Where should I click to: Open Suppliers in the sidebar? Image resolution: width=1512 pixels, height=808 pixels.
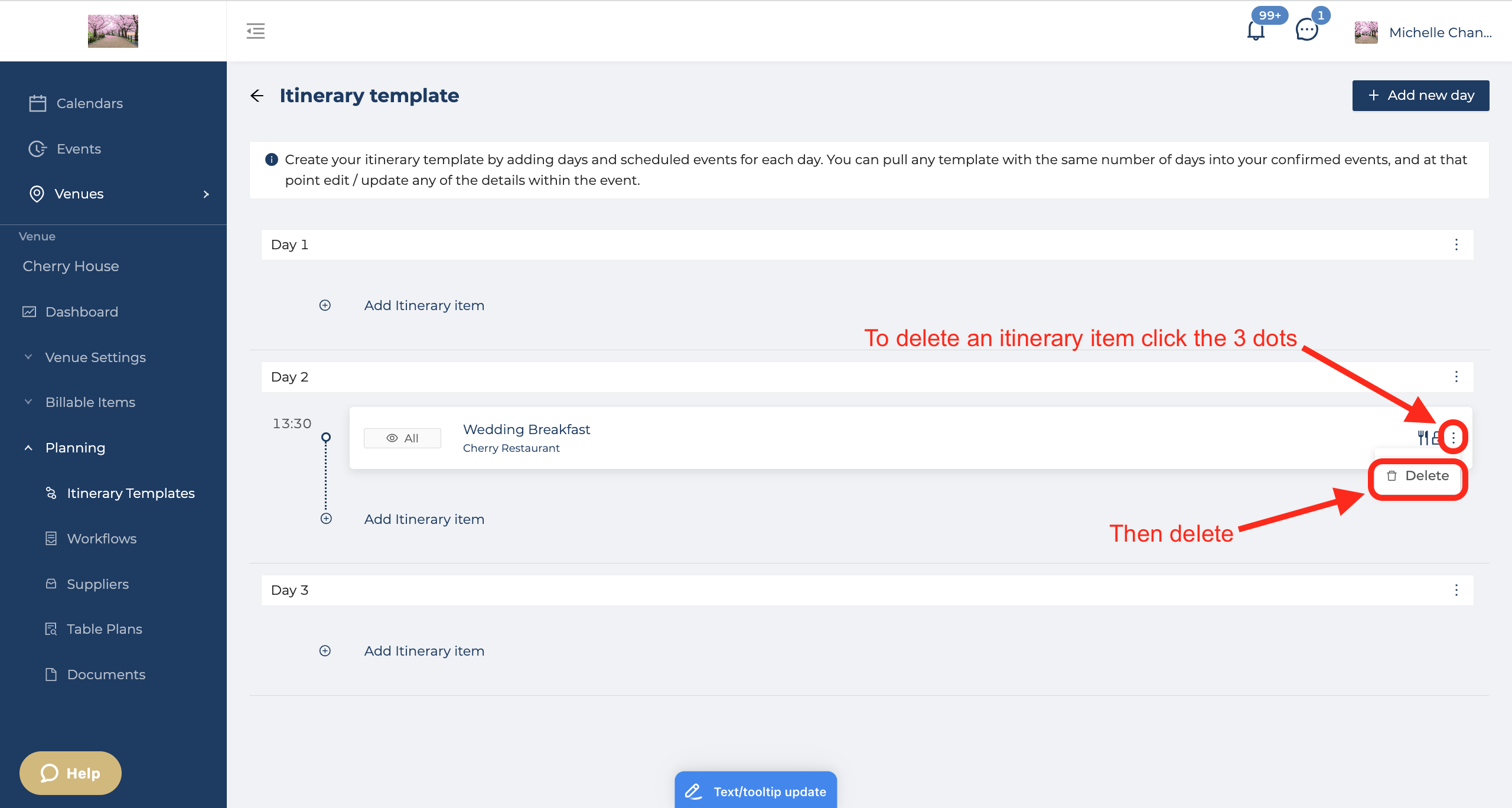[97, 584]
